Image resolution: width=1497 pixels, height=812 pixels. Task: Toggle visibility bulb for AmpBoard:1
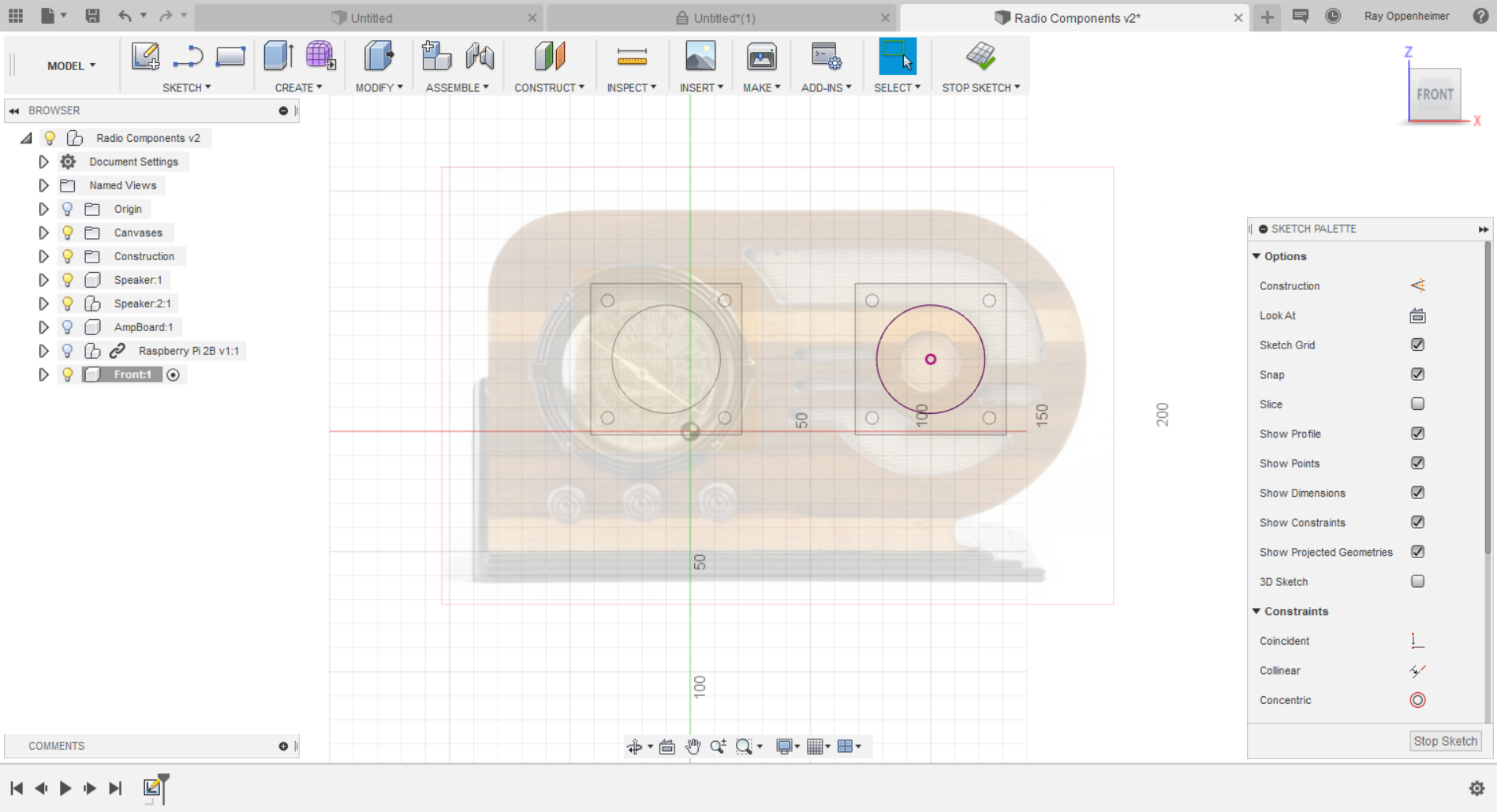pyautogui.click(x=68, y=327)
